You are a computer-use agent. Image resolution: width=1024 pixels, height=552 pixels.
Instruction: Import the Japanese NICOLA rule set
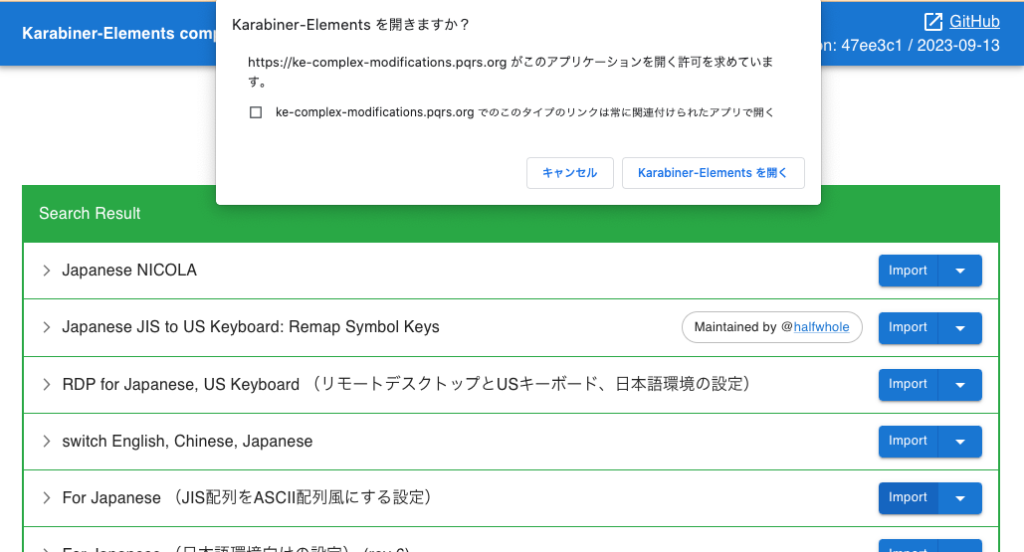[x=908, y=270]
